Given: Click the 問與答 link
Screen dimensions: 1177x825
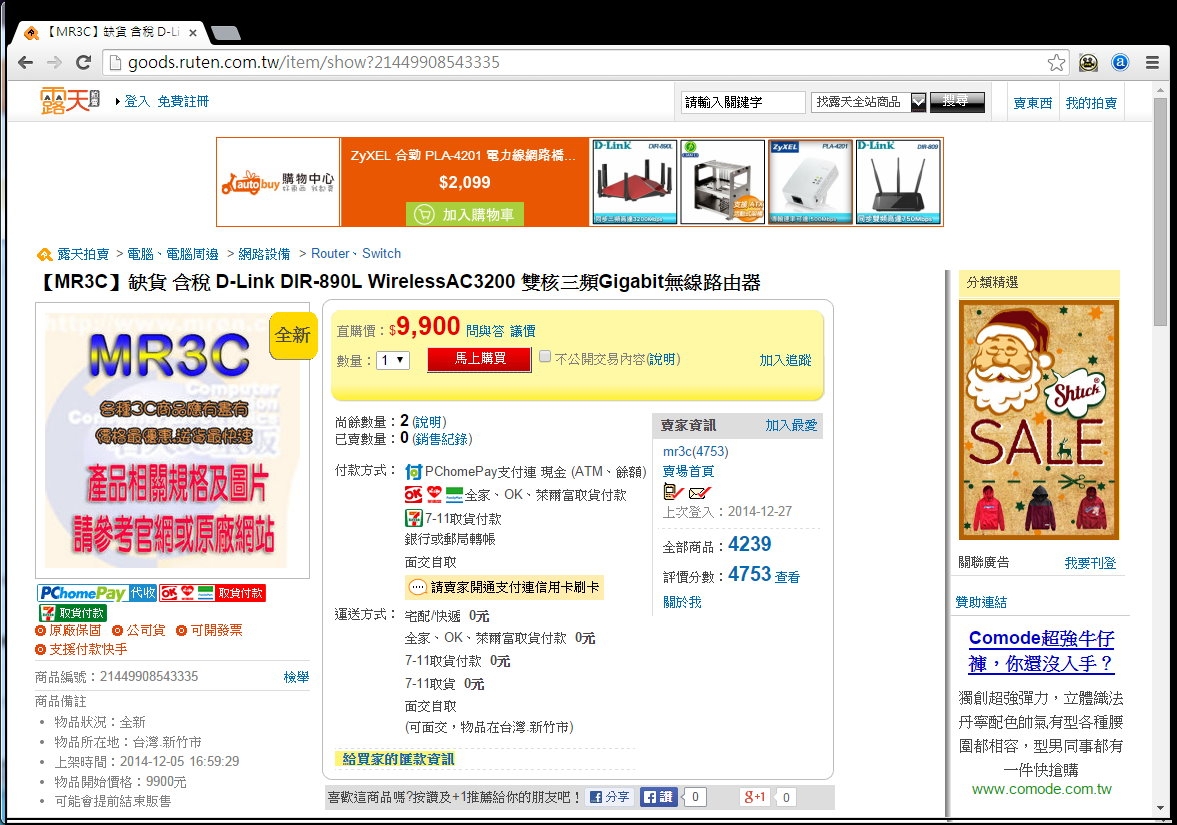Looking at the screenshot, I should pos(485,331).
